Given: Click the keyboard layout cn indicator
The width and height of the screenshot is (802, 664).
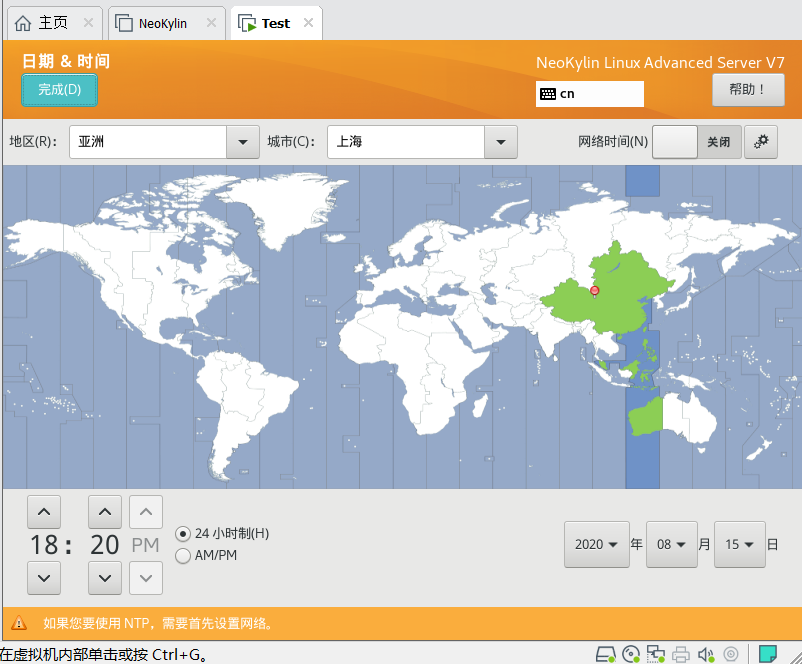Looking at the screenshot, I should (589, 94).
